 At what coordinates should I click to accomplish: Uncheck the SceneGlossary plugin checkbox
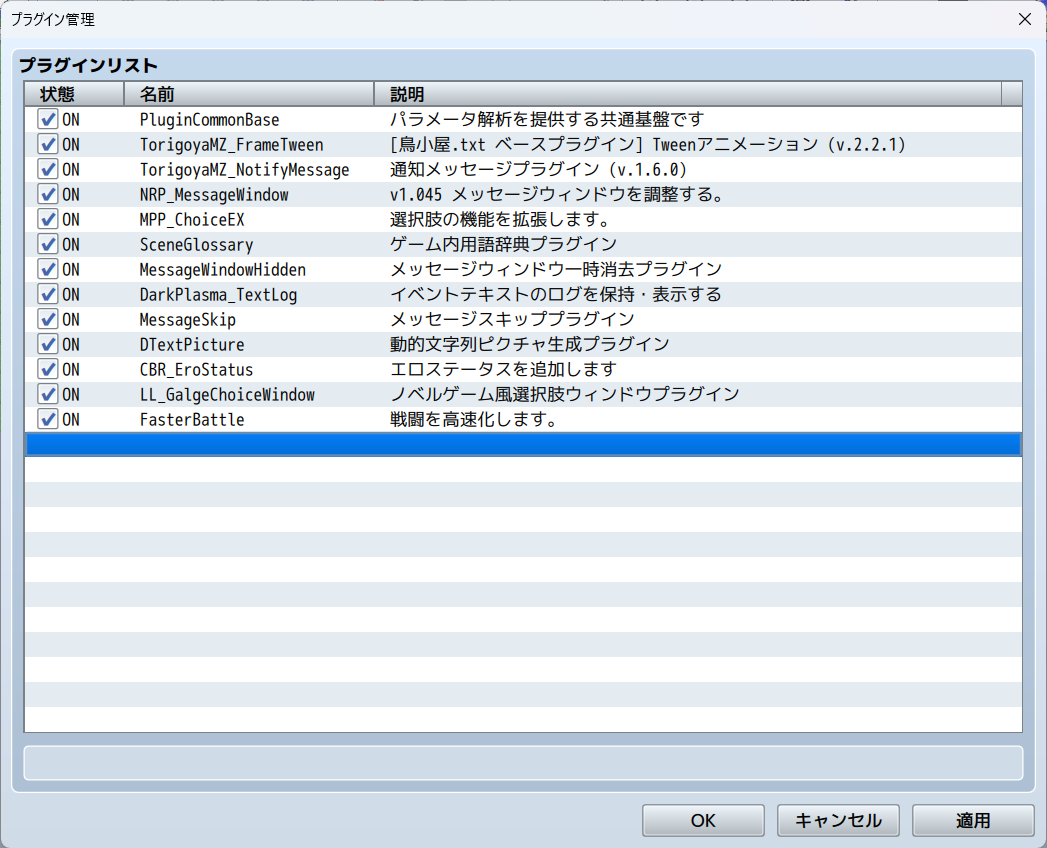coord(48,244)
